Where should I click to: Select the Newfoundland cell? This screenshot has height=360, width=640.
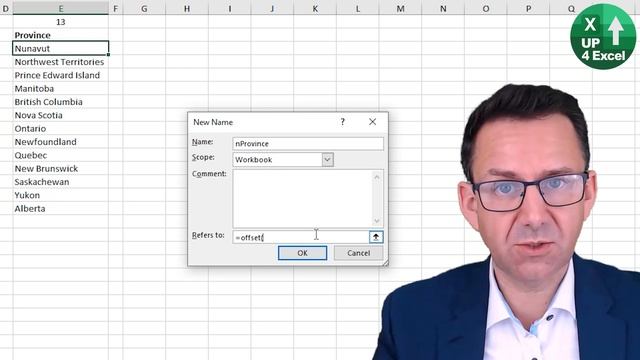point(60,142)
